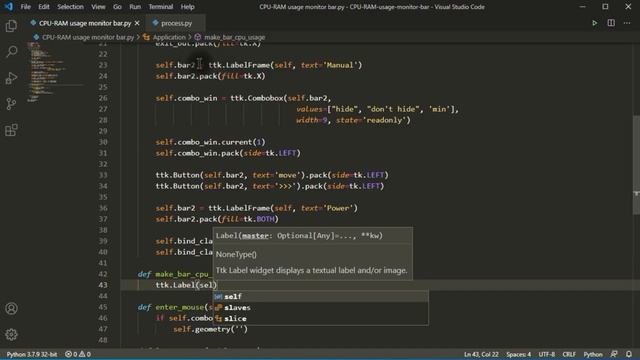Open the Extensions view
The image size is (640, 360).
click(x=11, y=130)
